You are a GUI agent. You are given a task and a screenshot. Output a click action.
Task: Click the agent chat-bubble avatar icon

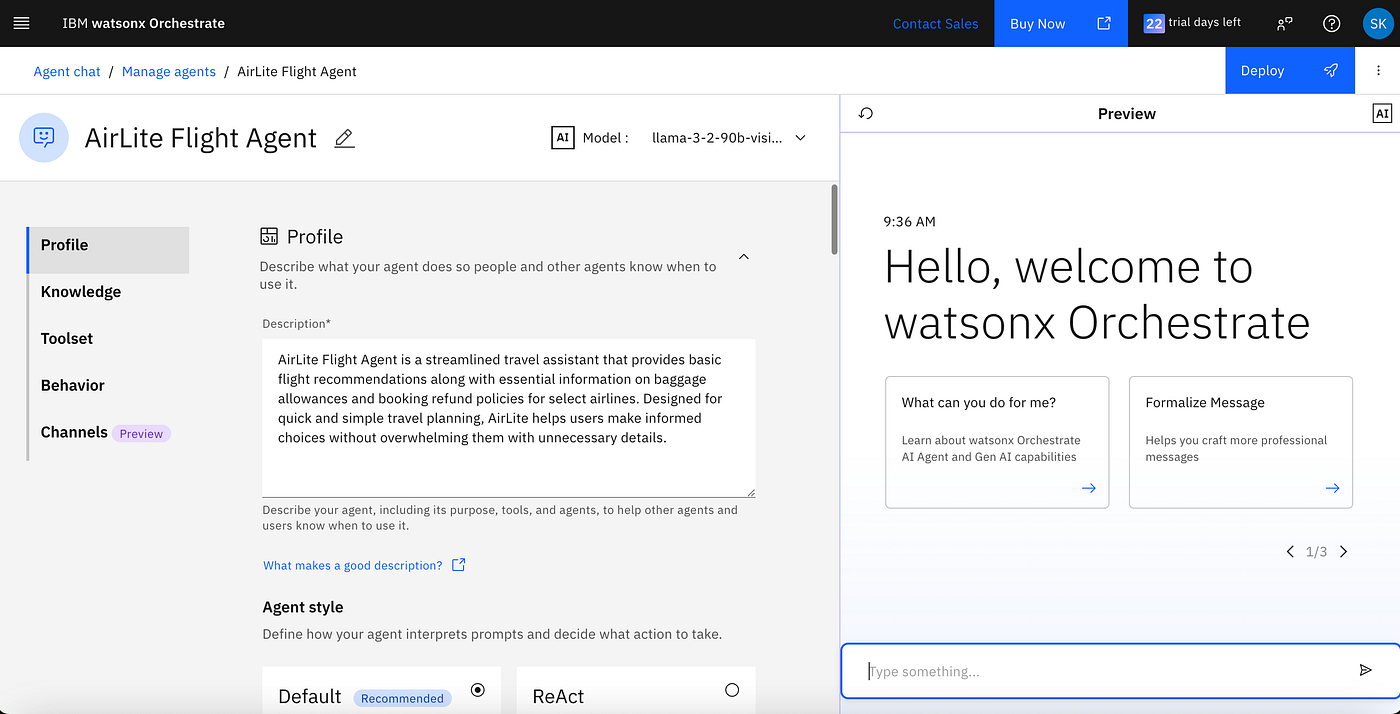tap(44, 137)
